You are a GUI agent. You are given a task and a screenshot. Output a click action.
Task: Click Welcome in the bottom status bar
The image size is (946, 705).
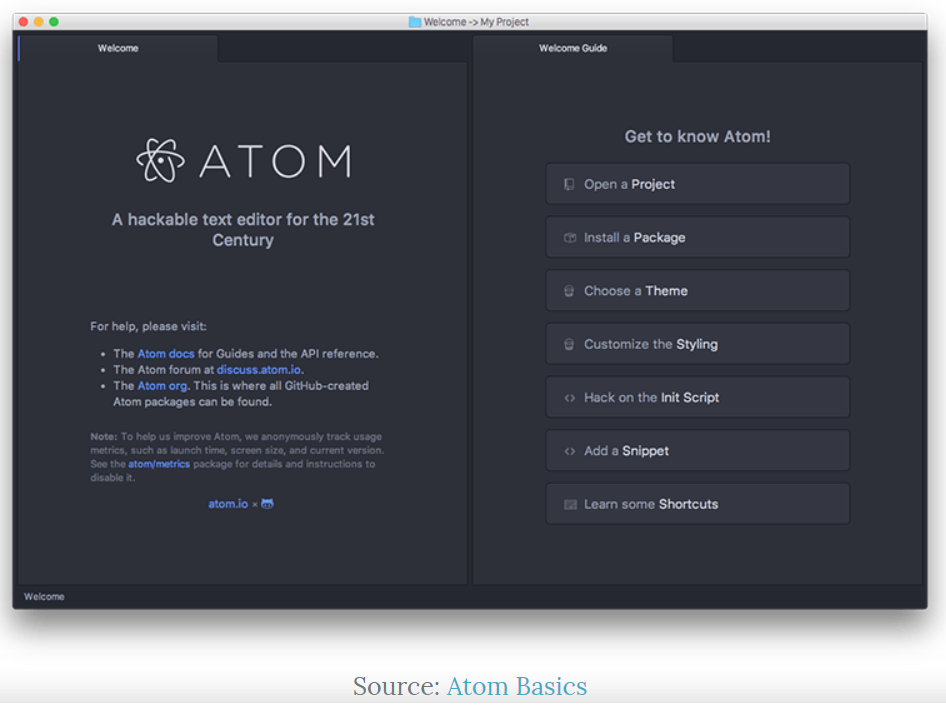click(x=44, y=596)
